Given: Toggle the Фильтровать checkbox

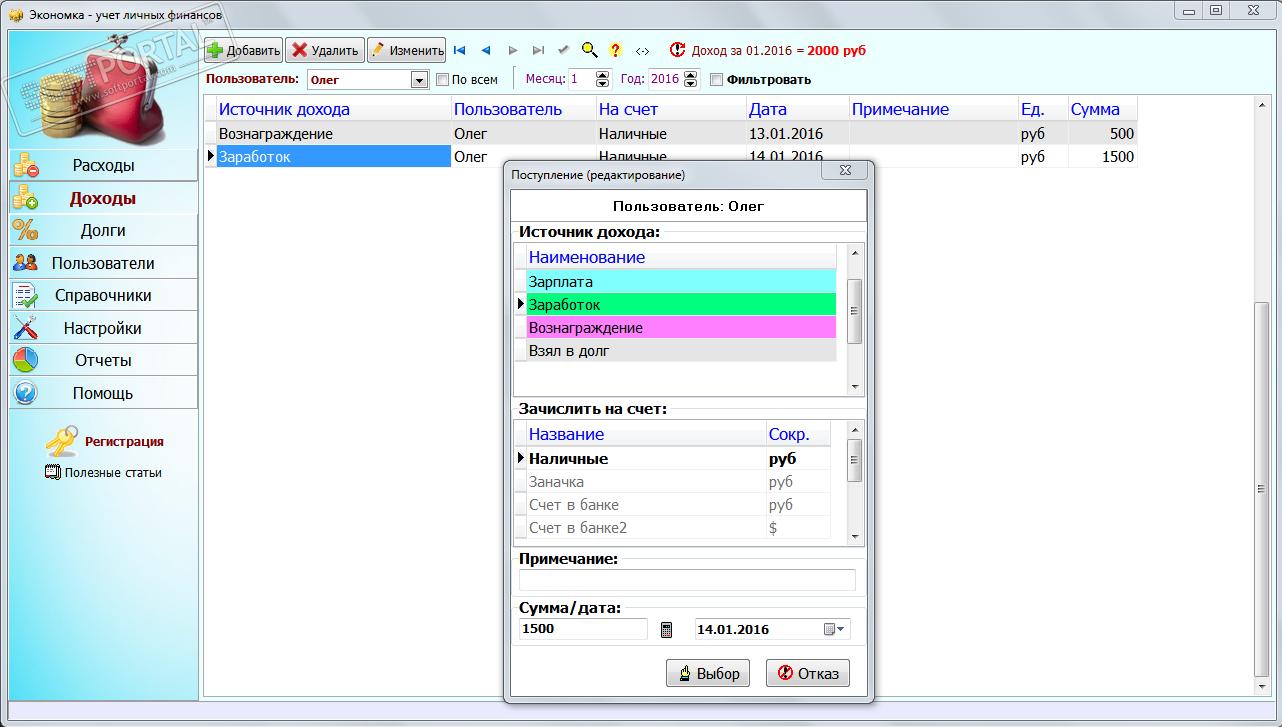Looking at the screenshot, I should tap(716, 80).
